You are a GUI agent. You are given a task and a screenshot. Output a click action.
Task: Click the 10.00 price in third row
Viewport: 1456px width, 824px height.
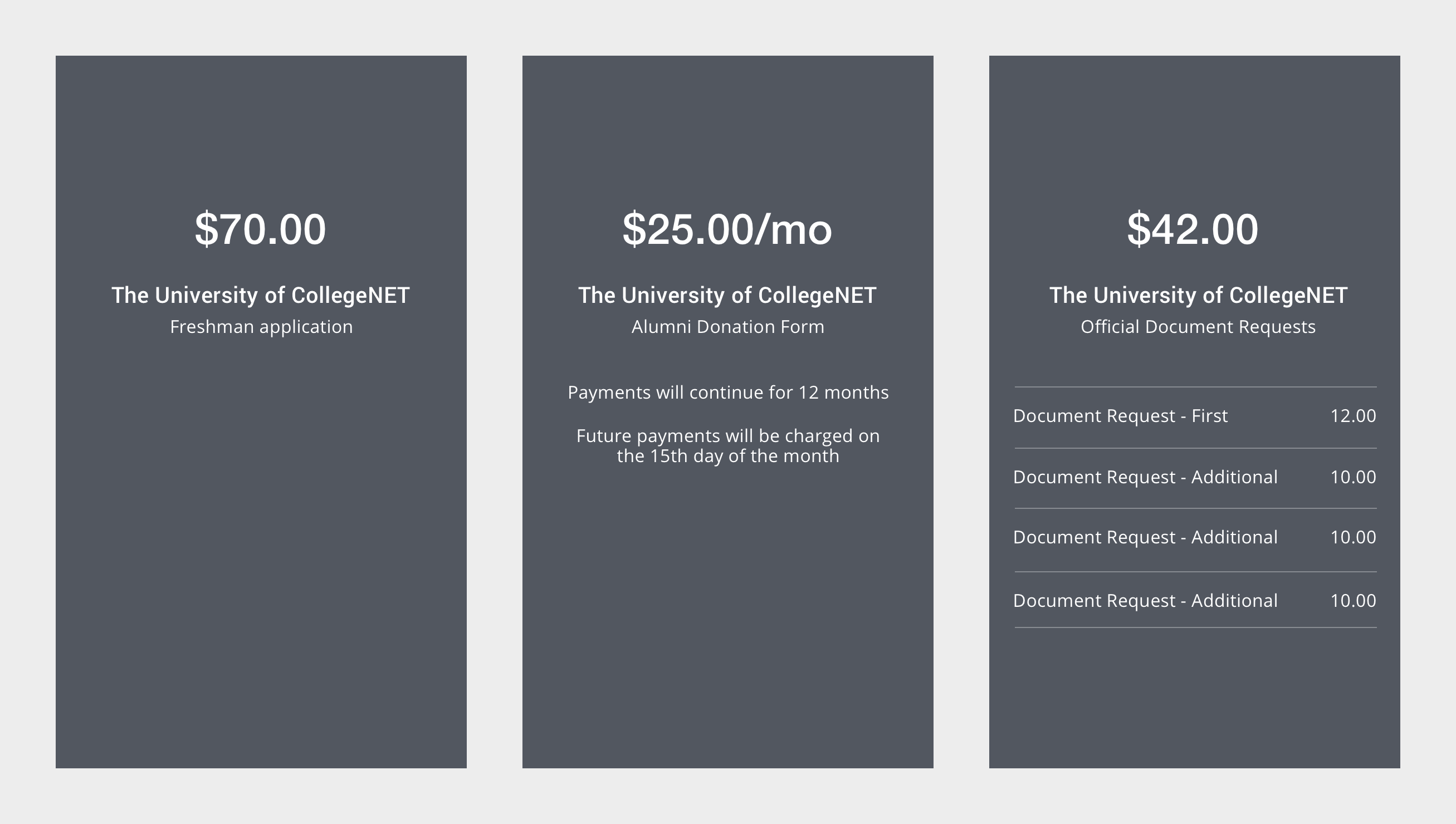point(1353,537)
